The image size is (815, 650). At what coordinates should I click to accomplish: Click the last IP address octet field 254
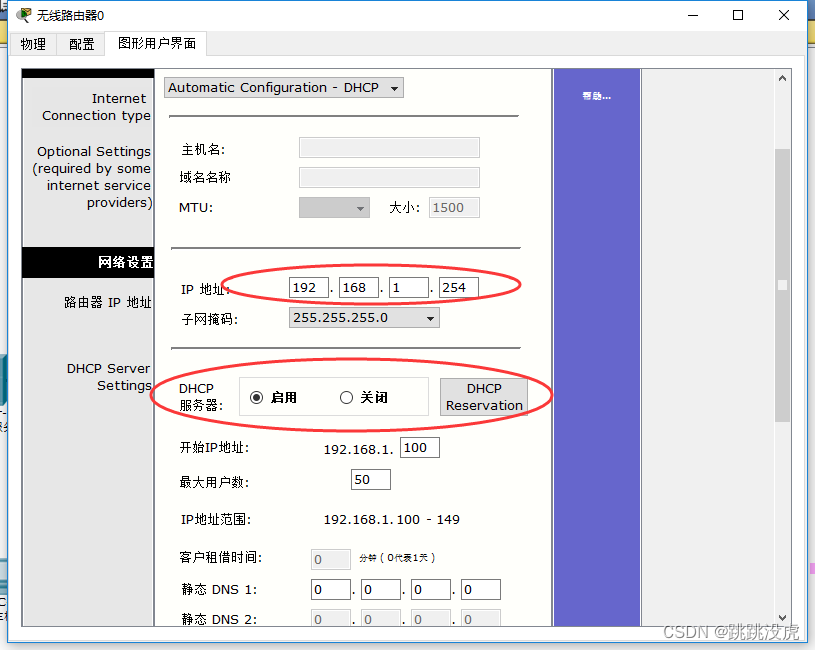(459, 288)
